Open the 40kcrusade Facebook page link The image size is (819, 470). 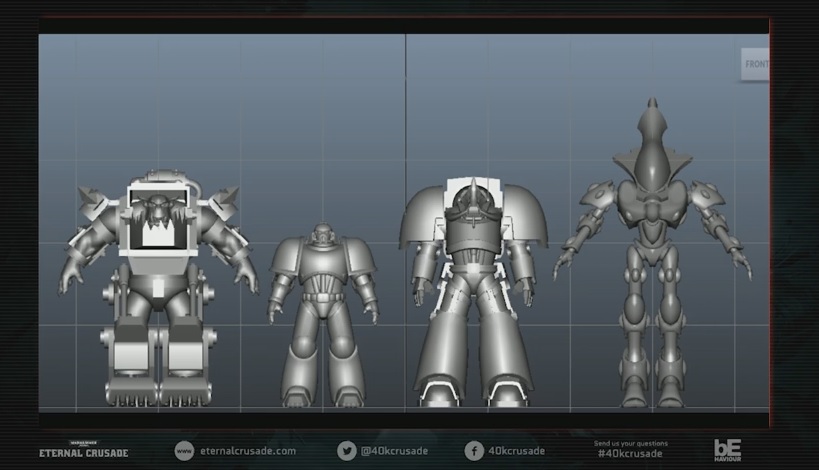tap(517, 451)
